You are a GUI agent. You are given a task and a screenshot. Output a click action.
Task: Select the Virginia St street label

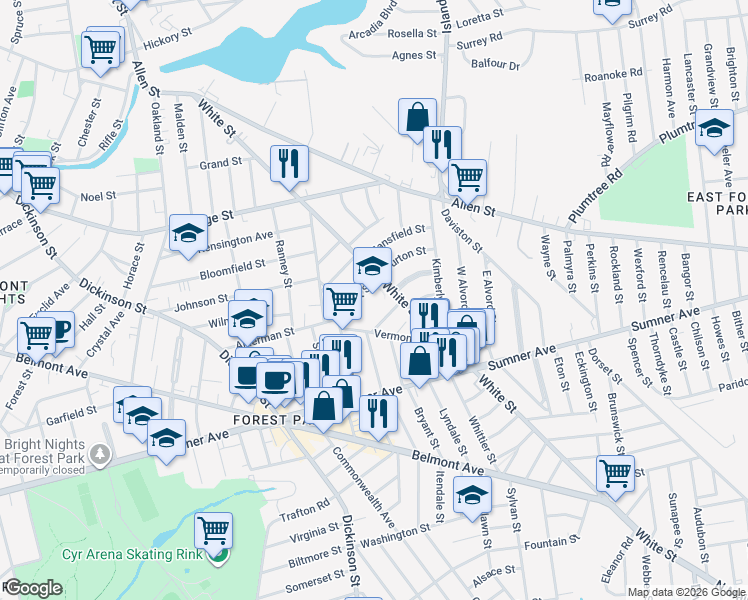click(x=314, y=533)
